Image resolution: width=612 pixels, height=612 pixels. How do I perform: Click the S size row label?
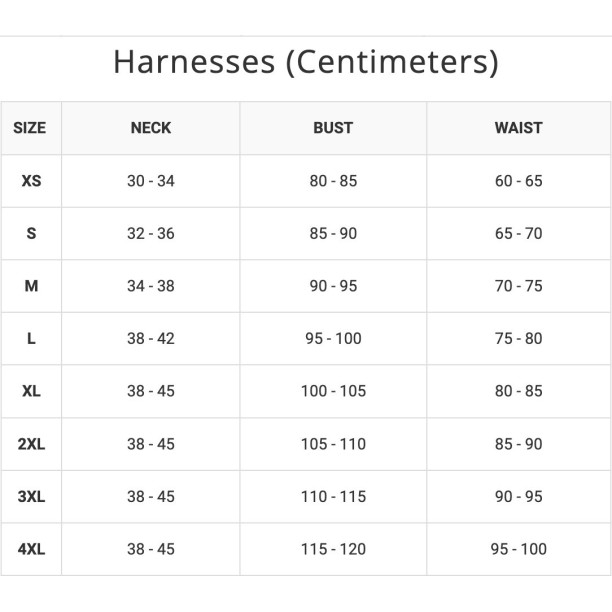pyautogui.click(x=31, y=233)
